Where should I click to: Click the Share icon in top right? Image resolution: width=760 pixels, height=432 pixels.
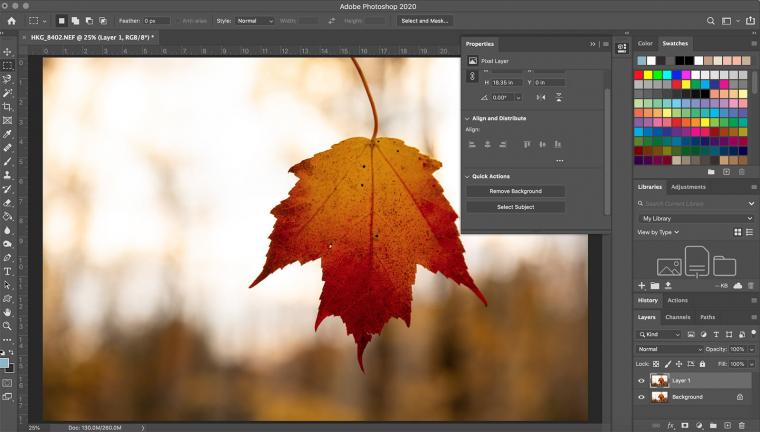750,21
